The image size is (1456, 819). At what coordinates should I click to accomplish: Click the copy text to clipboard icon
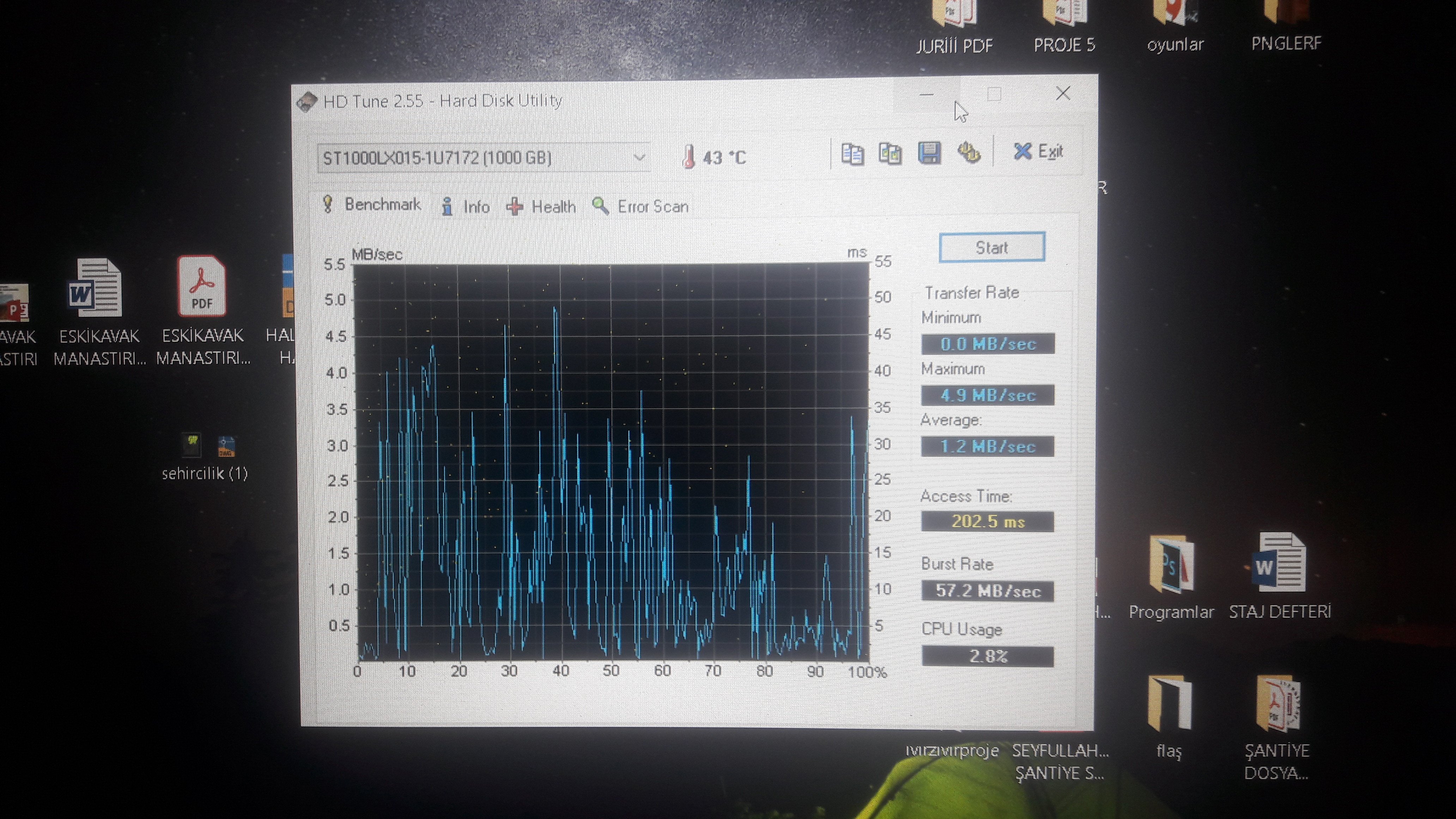point(853,154)
